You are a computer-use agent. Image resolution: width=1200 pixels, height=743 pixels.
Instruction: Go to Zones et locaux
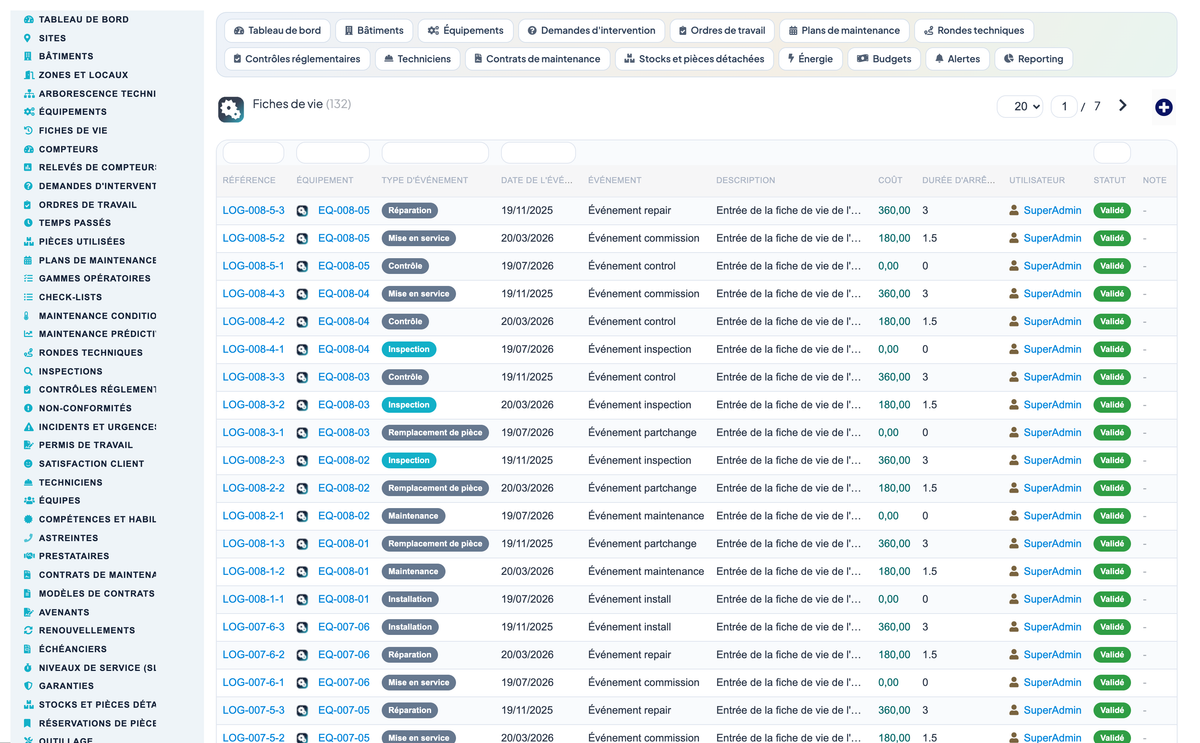pyautogui.click(x=83, y=75)
